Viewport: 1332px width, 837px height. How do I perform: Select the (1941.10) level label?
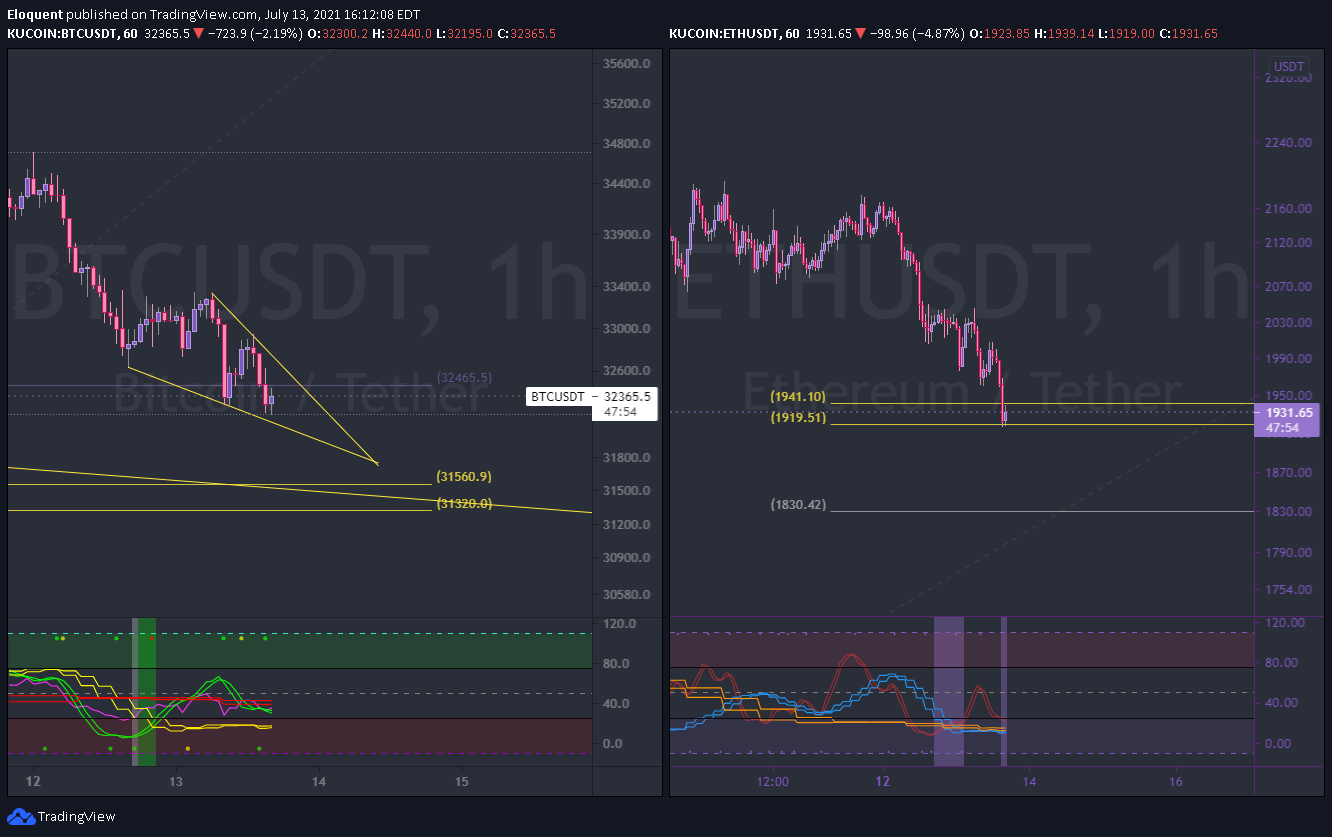(x=798, y=397)
